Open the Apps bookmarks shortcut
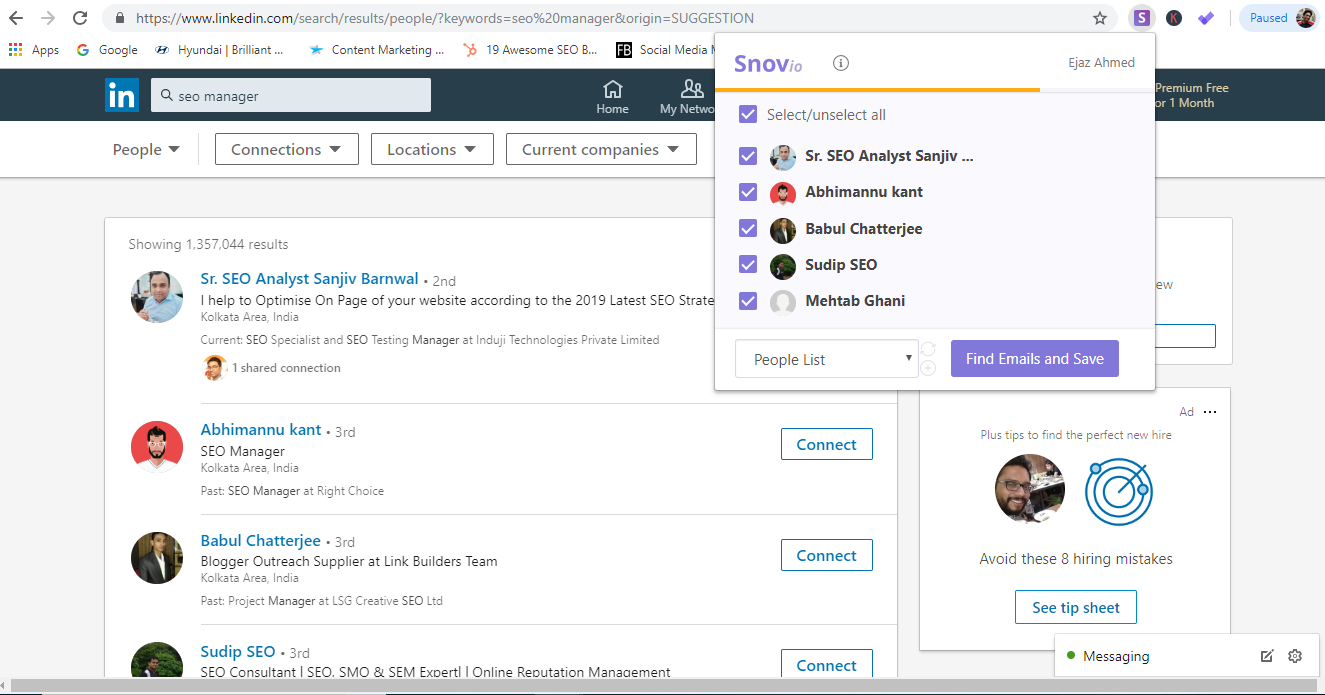Image resolution: width=1325 pixels, height=695 pixels. click(x=34, y=49)
